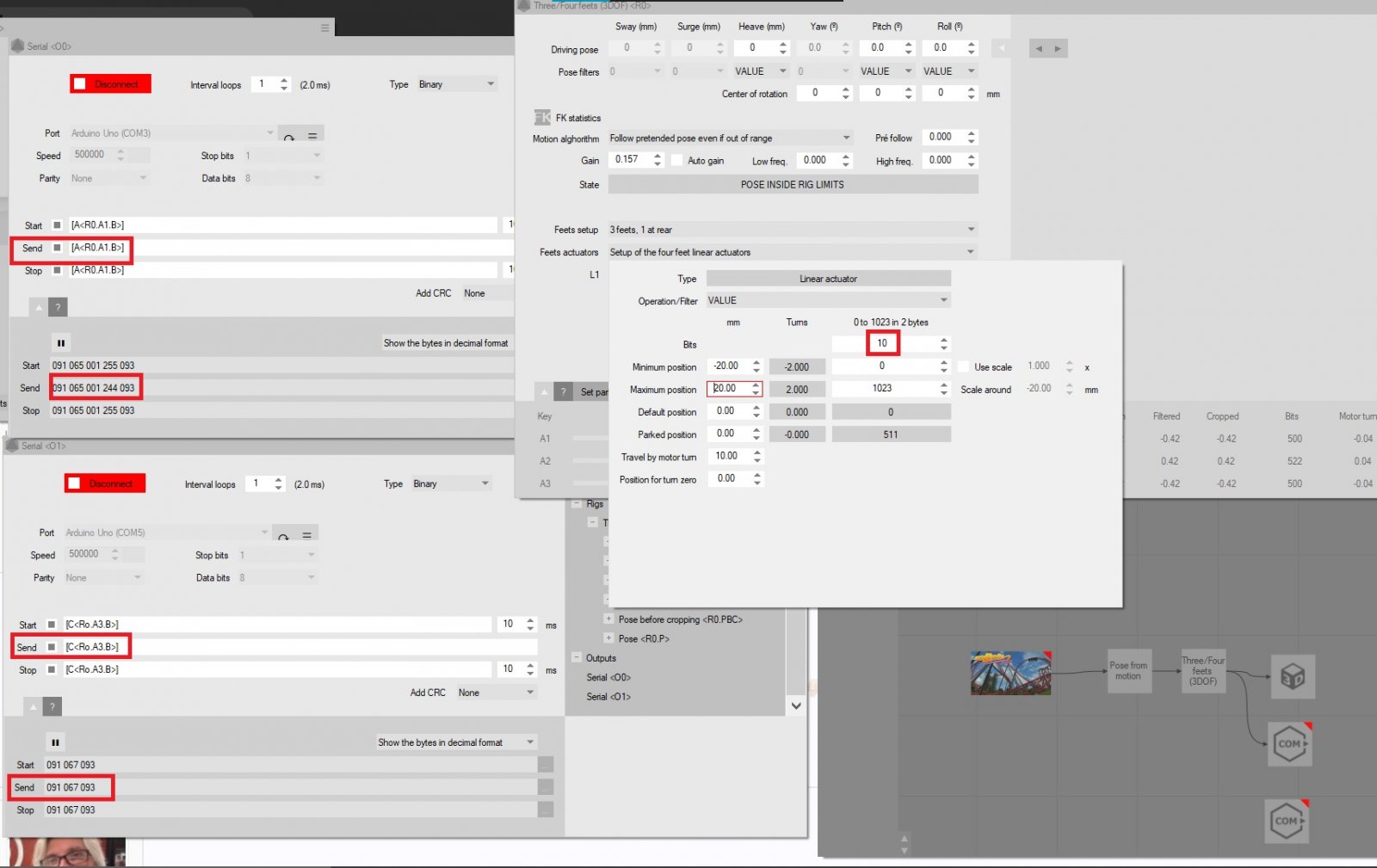Viewport: 1377px width, 868px height.
Task: Toggle Send checkbox in Serial O0 panel
Action: pos(58,248)
